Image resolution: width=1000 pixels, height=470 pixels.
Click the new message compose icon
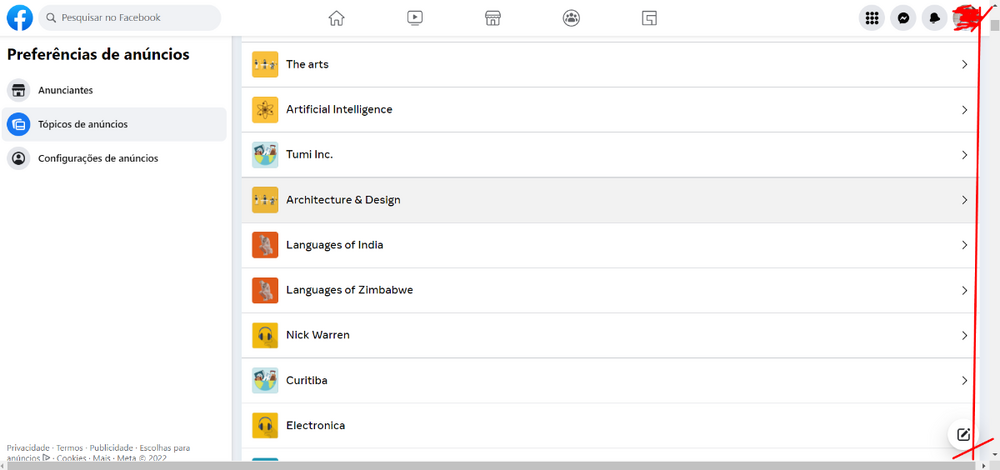[x=963, y=435]
